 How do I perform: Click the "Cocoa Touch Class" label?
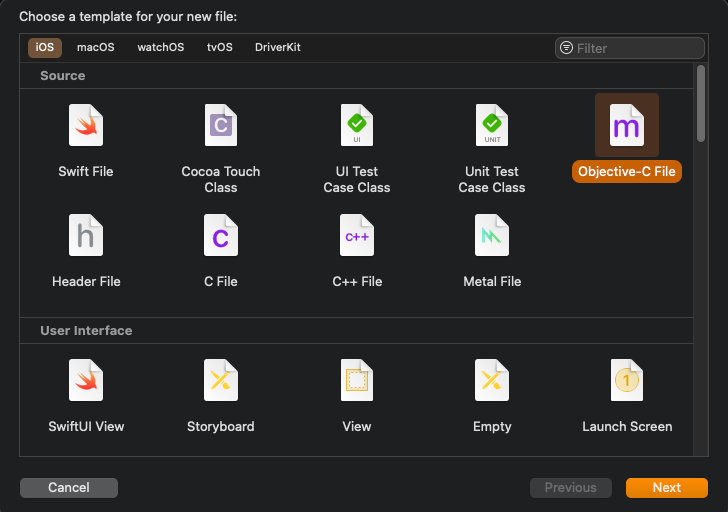tap(221, 179)
